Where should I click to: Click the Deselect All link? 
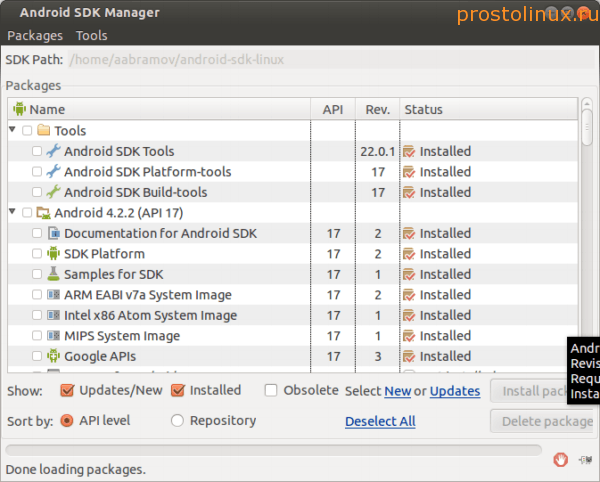click(380, 421)
